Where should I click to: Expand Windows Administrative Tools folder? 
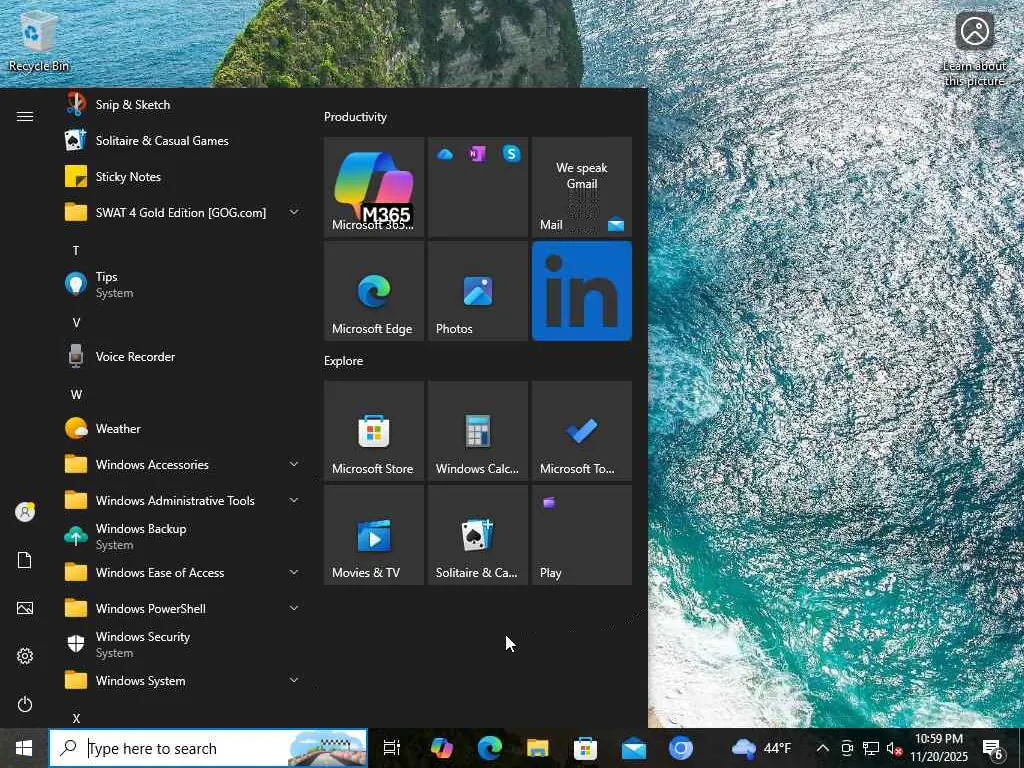[x=182, y=500]
